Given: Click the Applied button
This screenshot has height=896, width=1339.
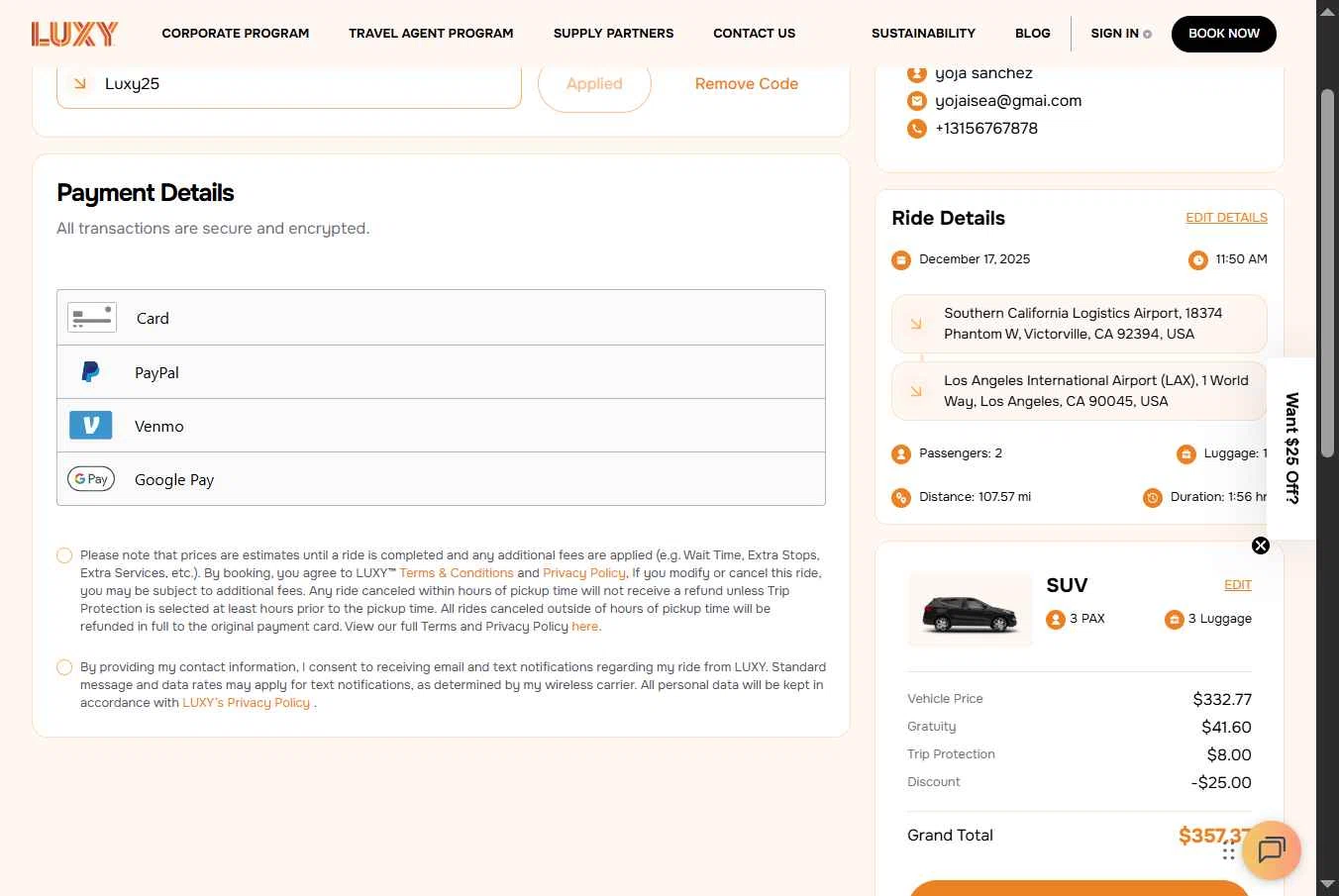Looking at the screenshot, I should click(594, 84).
